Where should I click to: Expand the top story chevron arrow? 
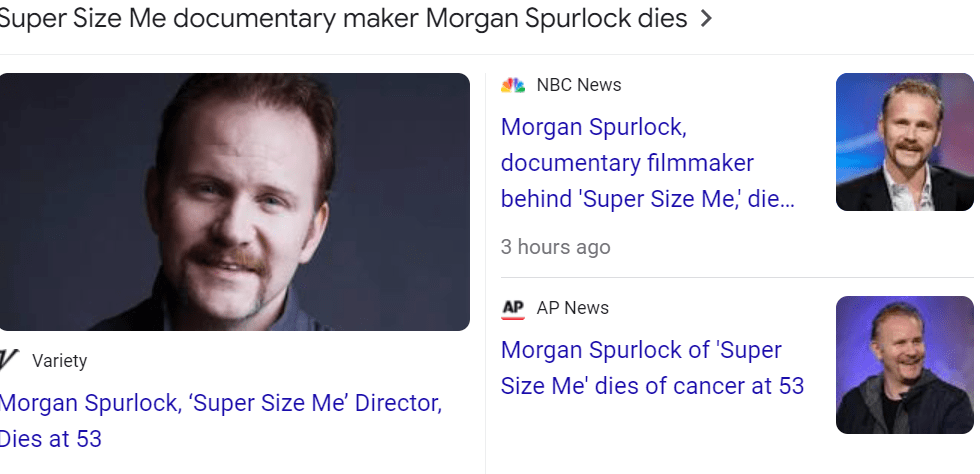coord(706,19)
